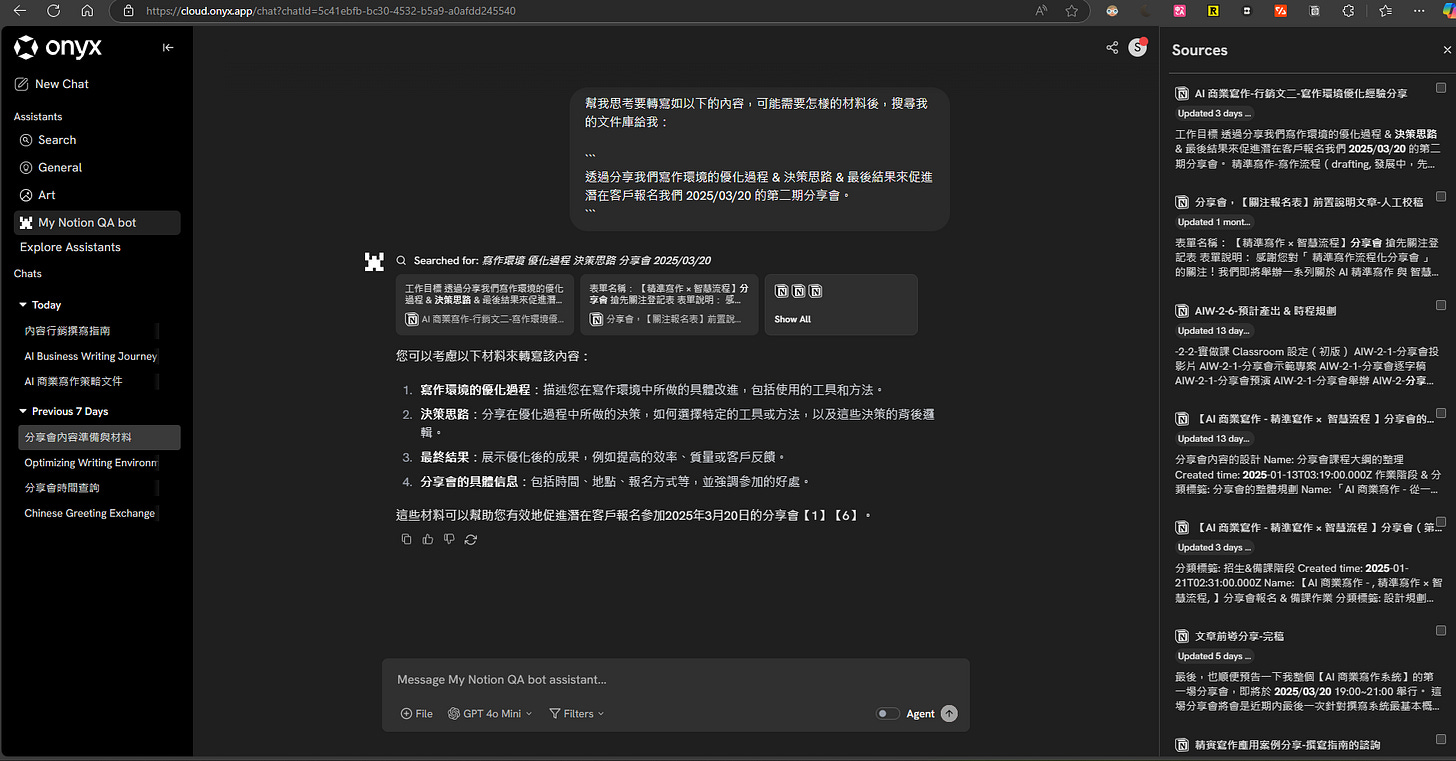
Task: Click Notion icon beside AIW-2-6-預計產出
Action: point(1182,310)
